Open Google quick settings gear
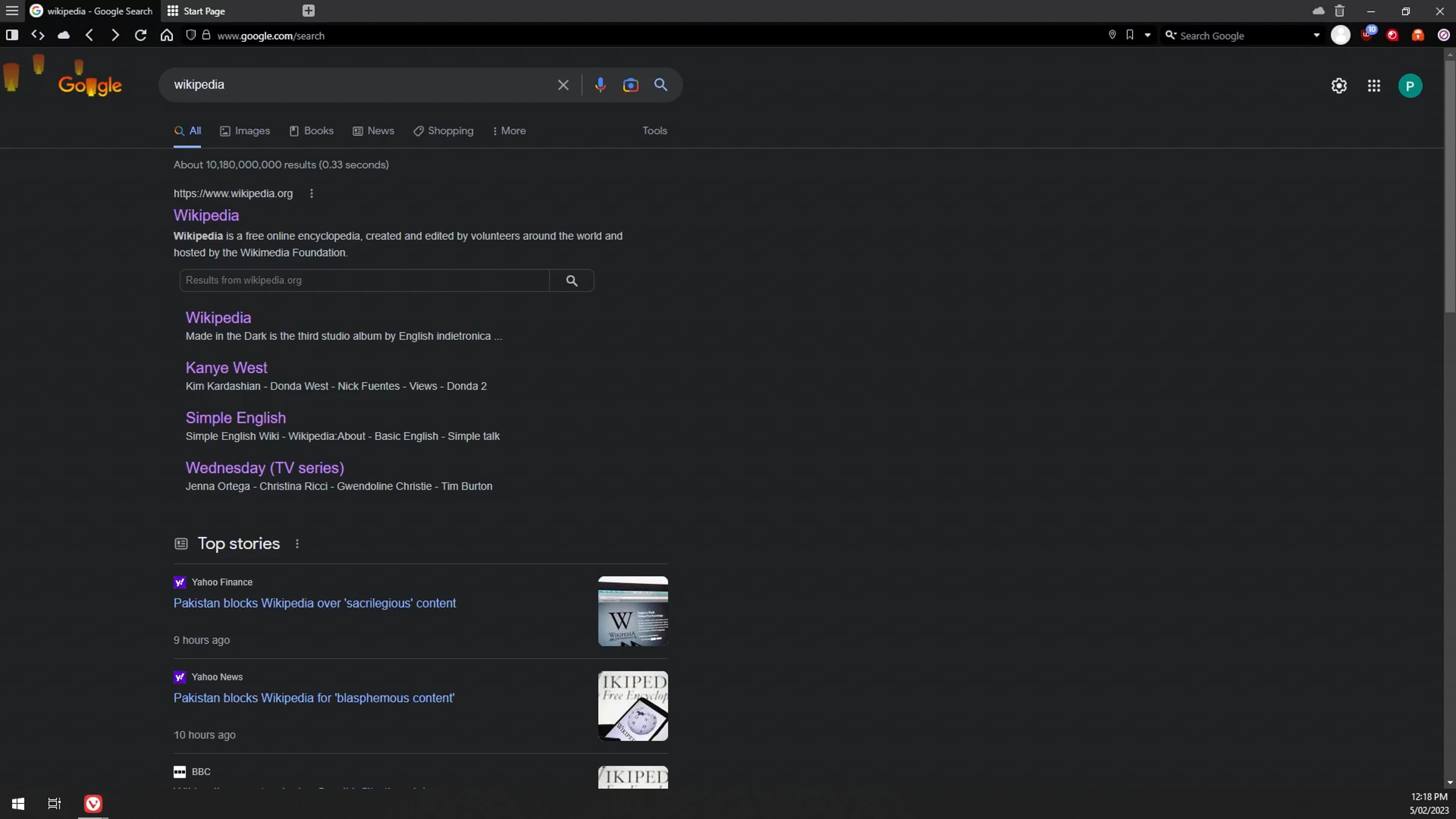This screenshot has width=1456, height=819. click(x=1339, y=86)
